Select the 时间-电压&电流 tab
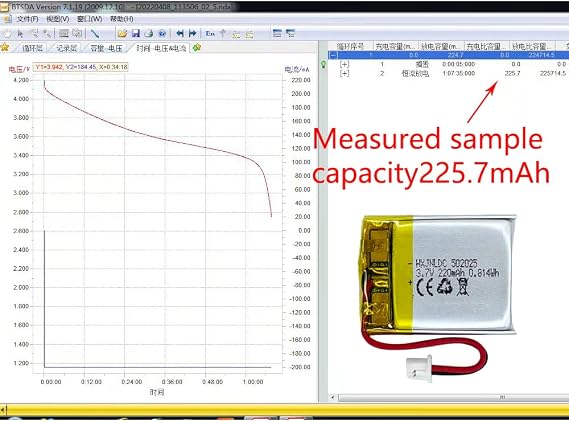This screenshot has width=569, height=422. click(161, 48)
